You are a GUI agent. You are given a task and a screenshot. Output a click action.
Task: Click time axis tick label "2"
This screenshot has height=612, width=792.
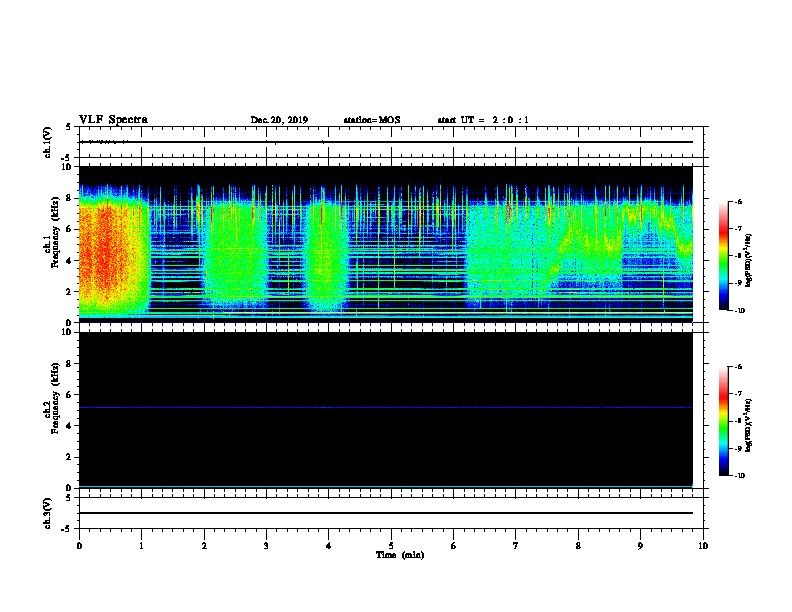pos(204,545)
